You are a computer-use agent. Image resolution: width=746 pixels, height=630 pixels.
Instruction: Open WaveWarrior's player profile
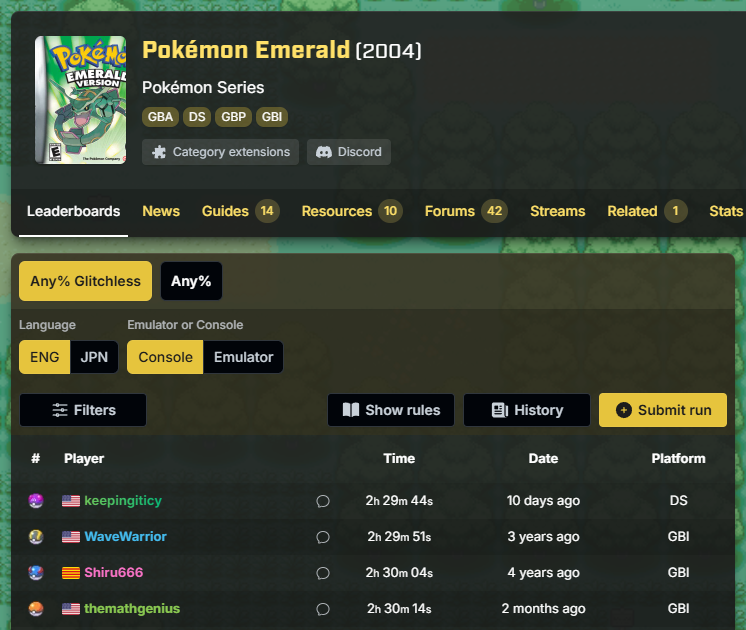point(126,537)
